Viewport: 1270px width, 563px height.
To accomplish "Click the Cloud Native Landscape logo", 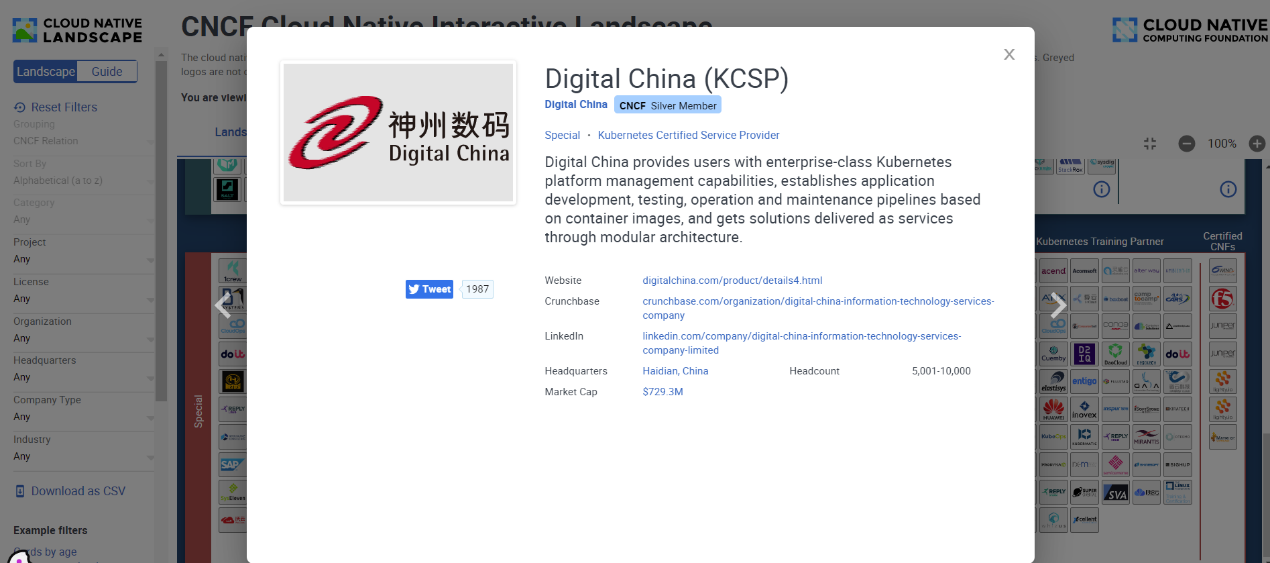I will coord(77,30).
